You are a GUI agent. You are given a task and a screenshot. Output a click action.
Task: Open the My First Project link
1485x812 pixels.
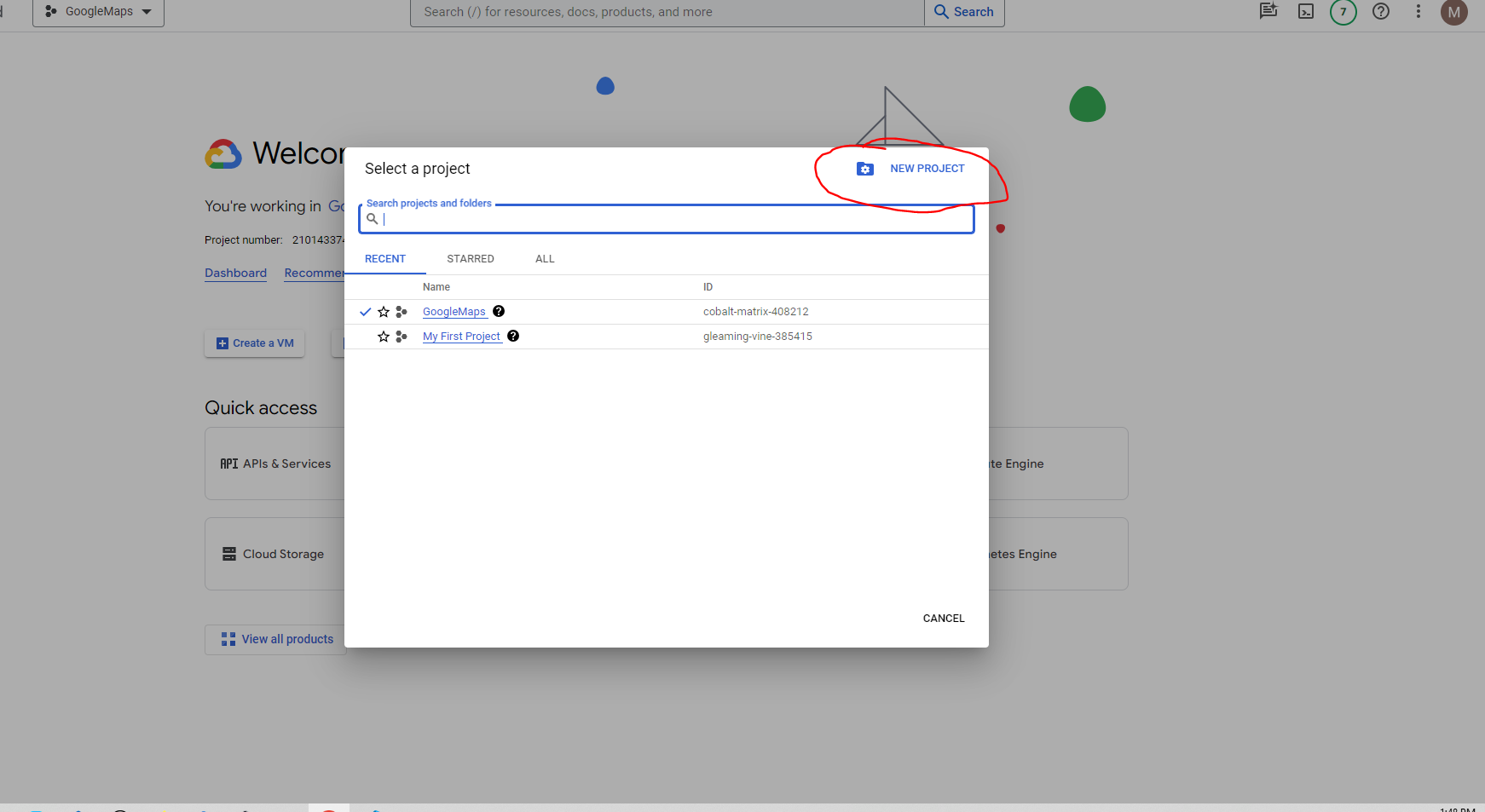pos(462,337)
